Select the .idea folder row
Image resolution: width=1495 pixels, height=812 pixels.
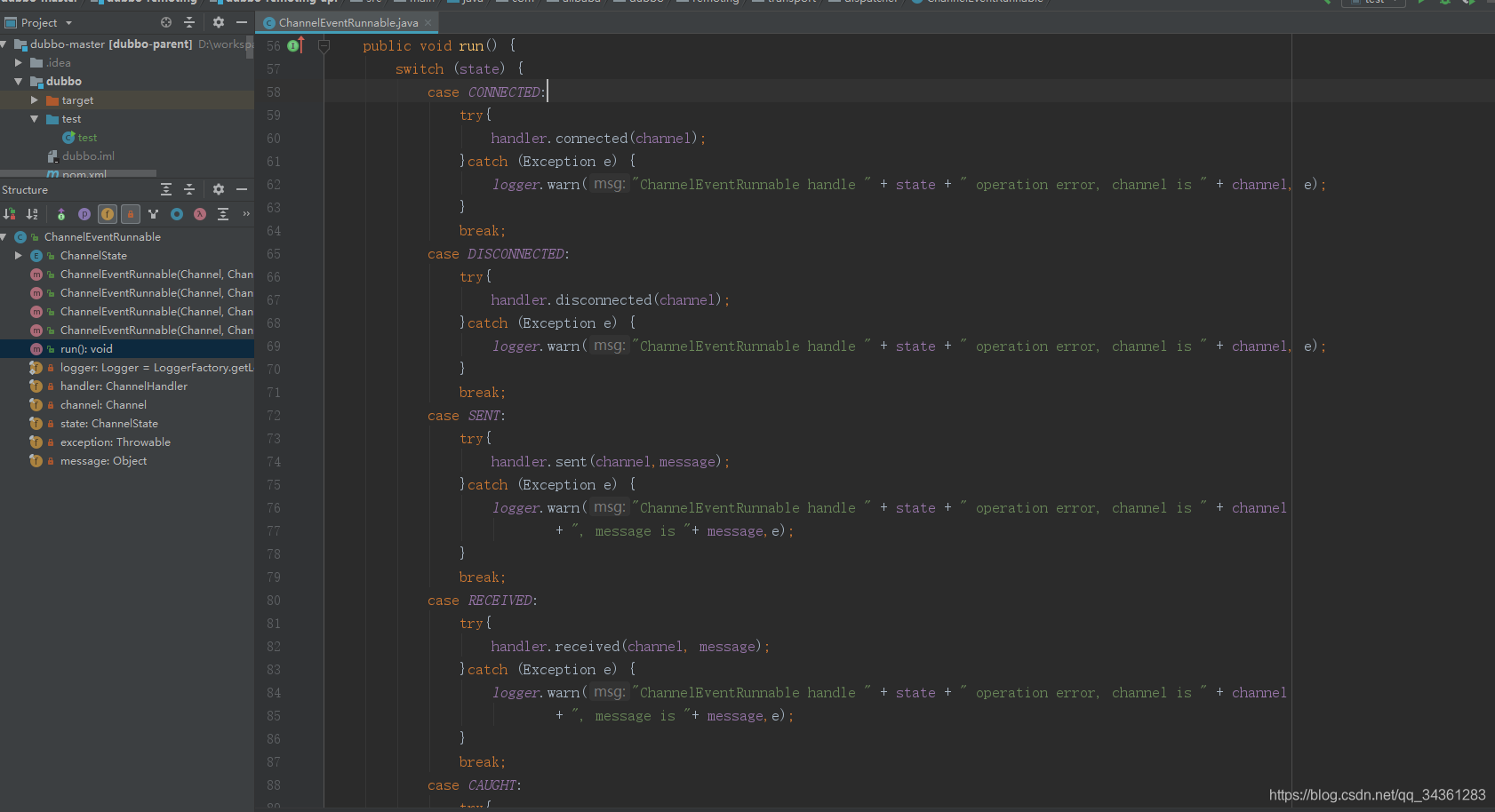pos(127,63)
